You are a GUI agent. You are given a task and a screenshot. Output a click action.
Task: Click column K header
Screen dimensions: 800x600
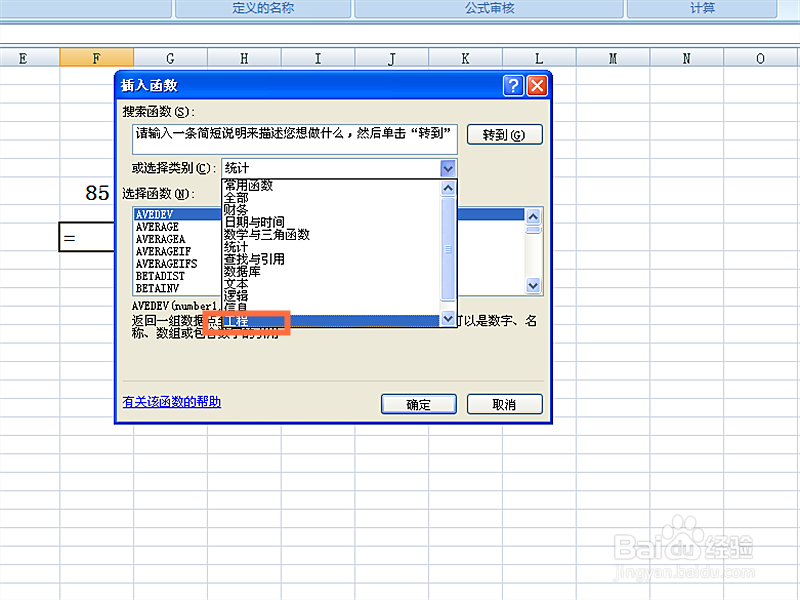465,58
